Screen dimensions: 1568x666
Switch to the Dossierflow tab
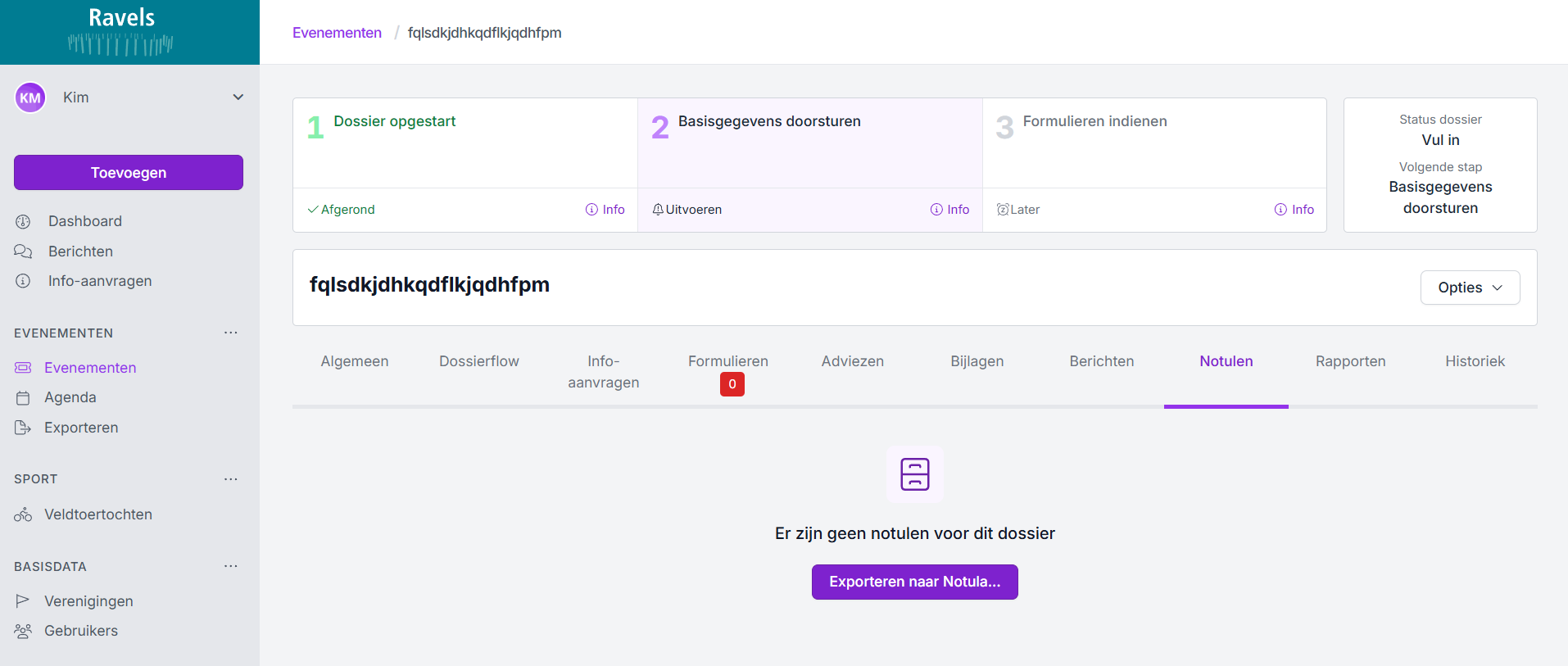[478, 361]
